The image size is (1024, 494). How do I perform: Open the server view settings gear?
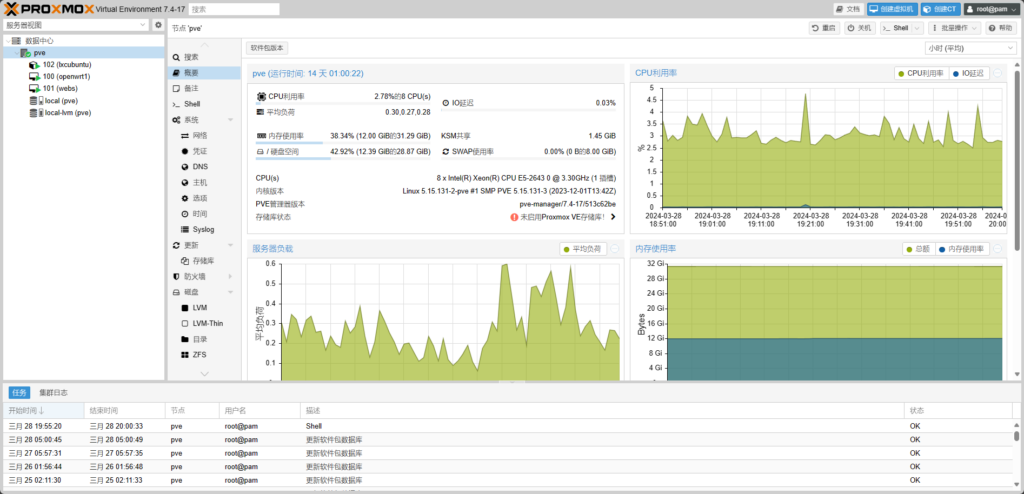coord(158,25)
